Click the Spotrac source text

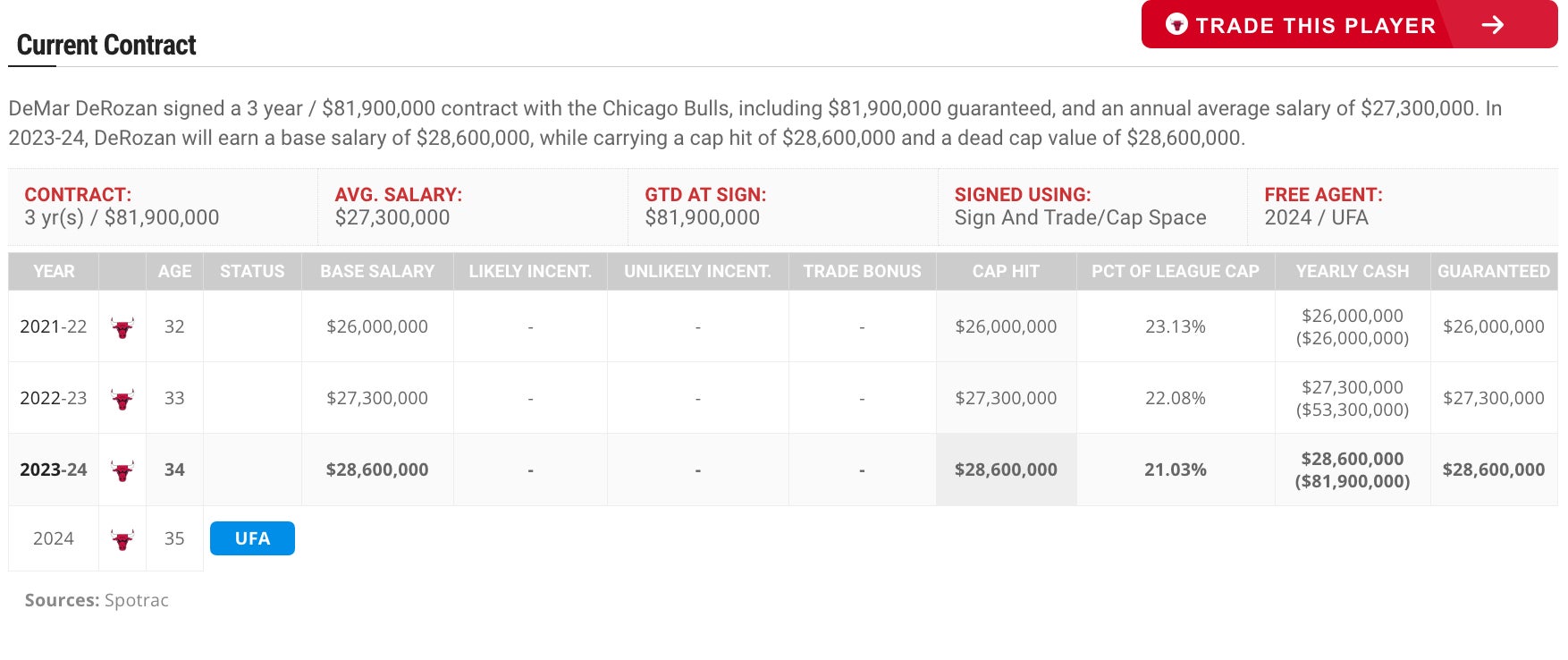[x=137, y=600]
